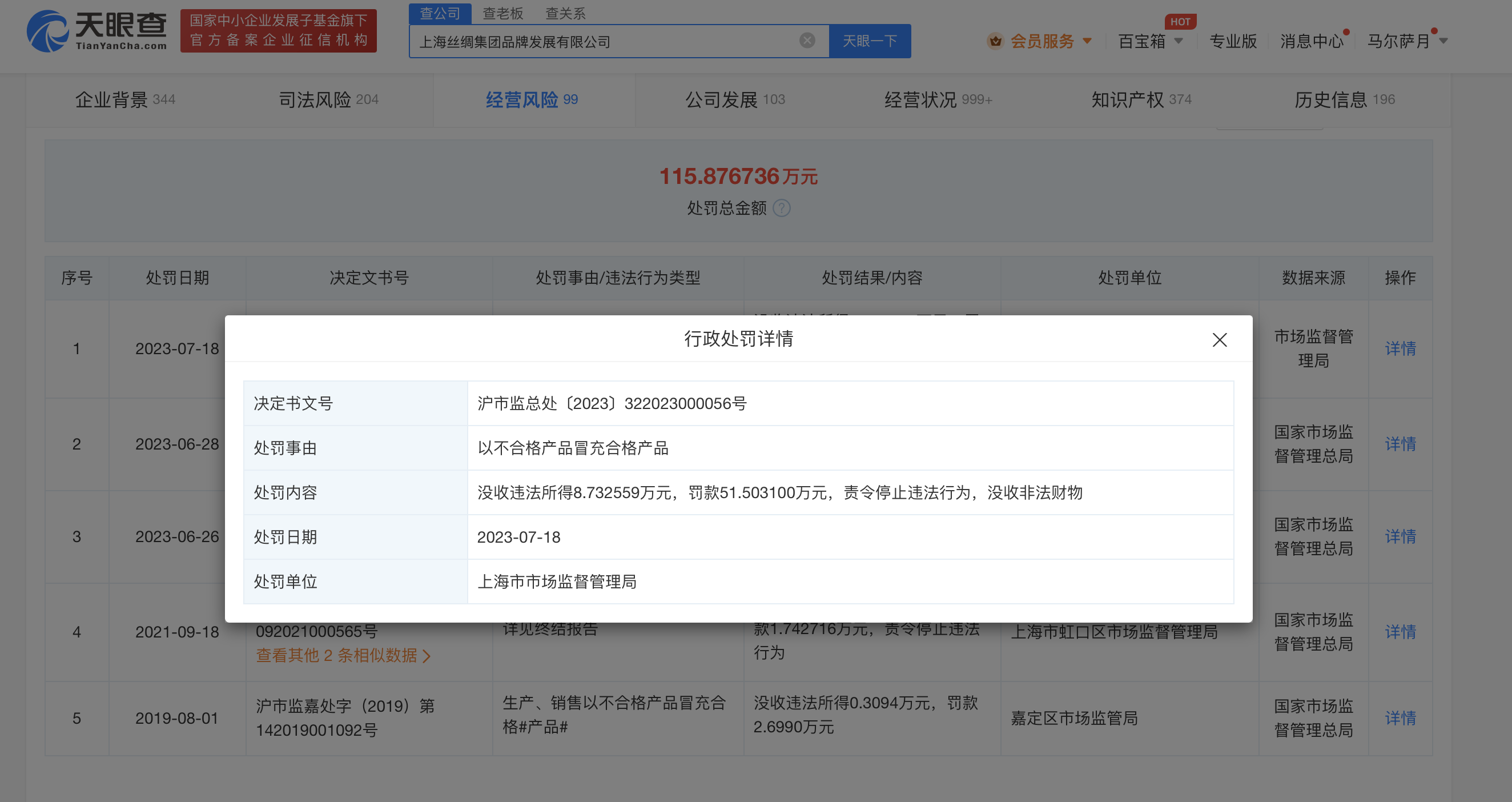Viewport: 1512px width, 802px height.
Task: Close the 行政处罚详情 dialog
Action: [1220, 340]
